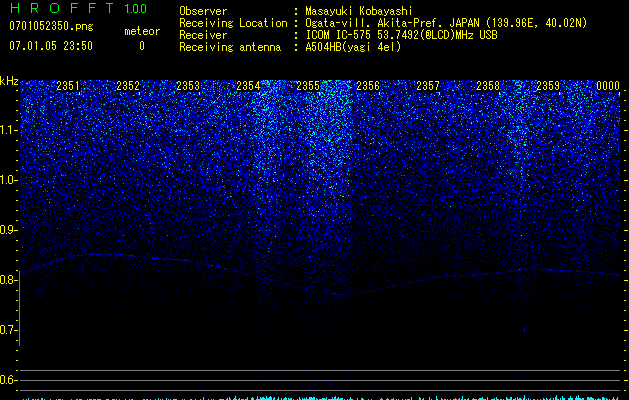629x400 pixels.
Task: Click the 2357 time marker
Action: tap(428, 86)
